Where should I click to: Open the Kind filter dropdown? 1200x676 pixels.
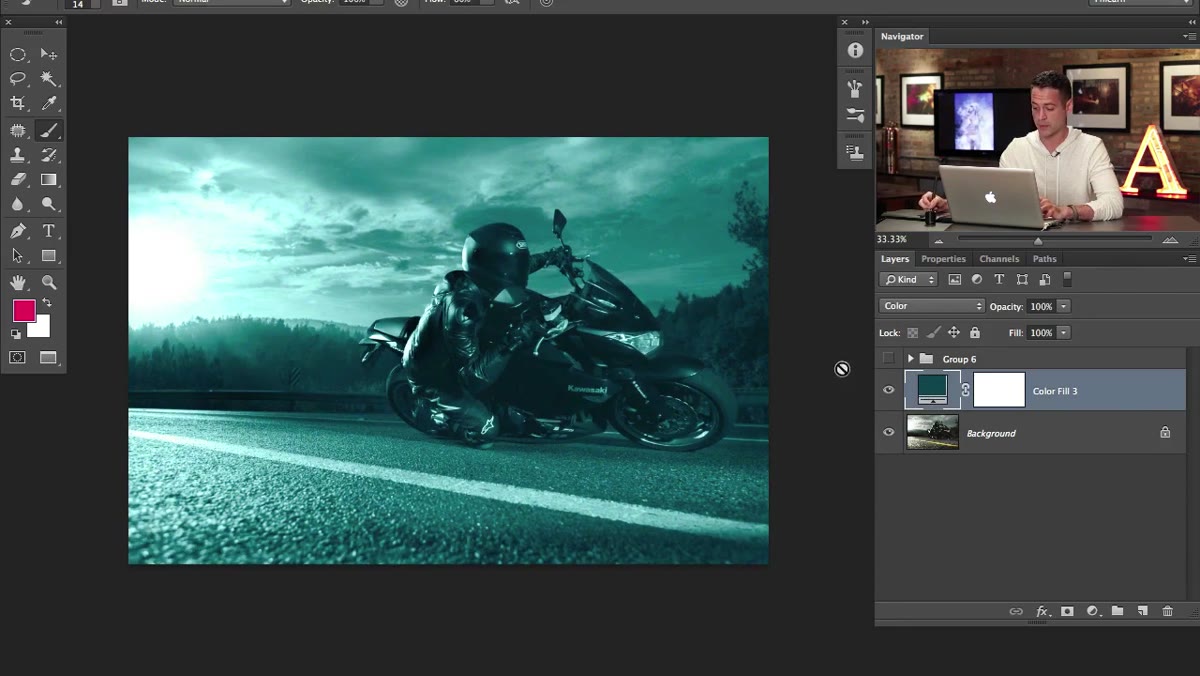[909, 280]
